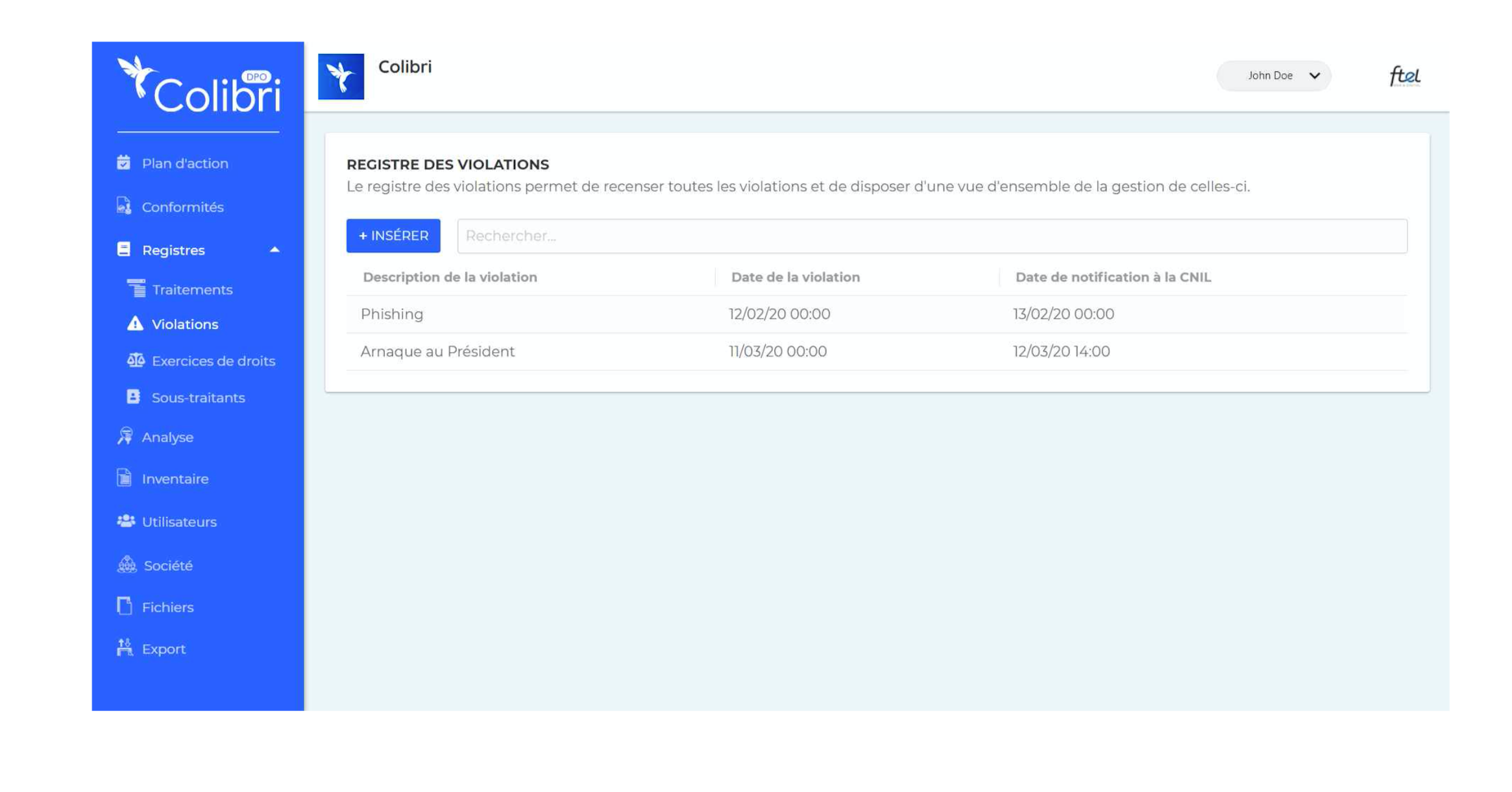Screen dimensions: 1512x792
Task: Click the 12/02/20 00:00 violation date
Action: [x=779, y=314]
